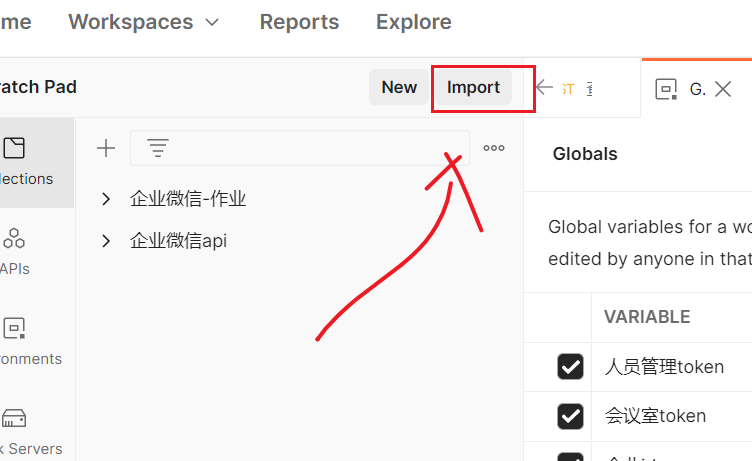
Task: Click the Globals tab environment icon
Action: [x=666, y=89]
